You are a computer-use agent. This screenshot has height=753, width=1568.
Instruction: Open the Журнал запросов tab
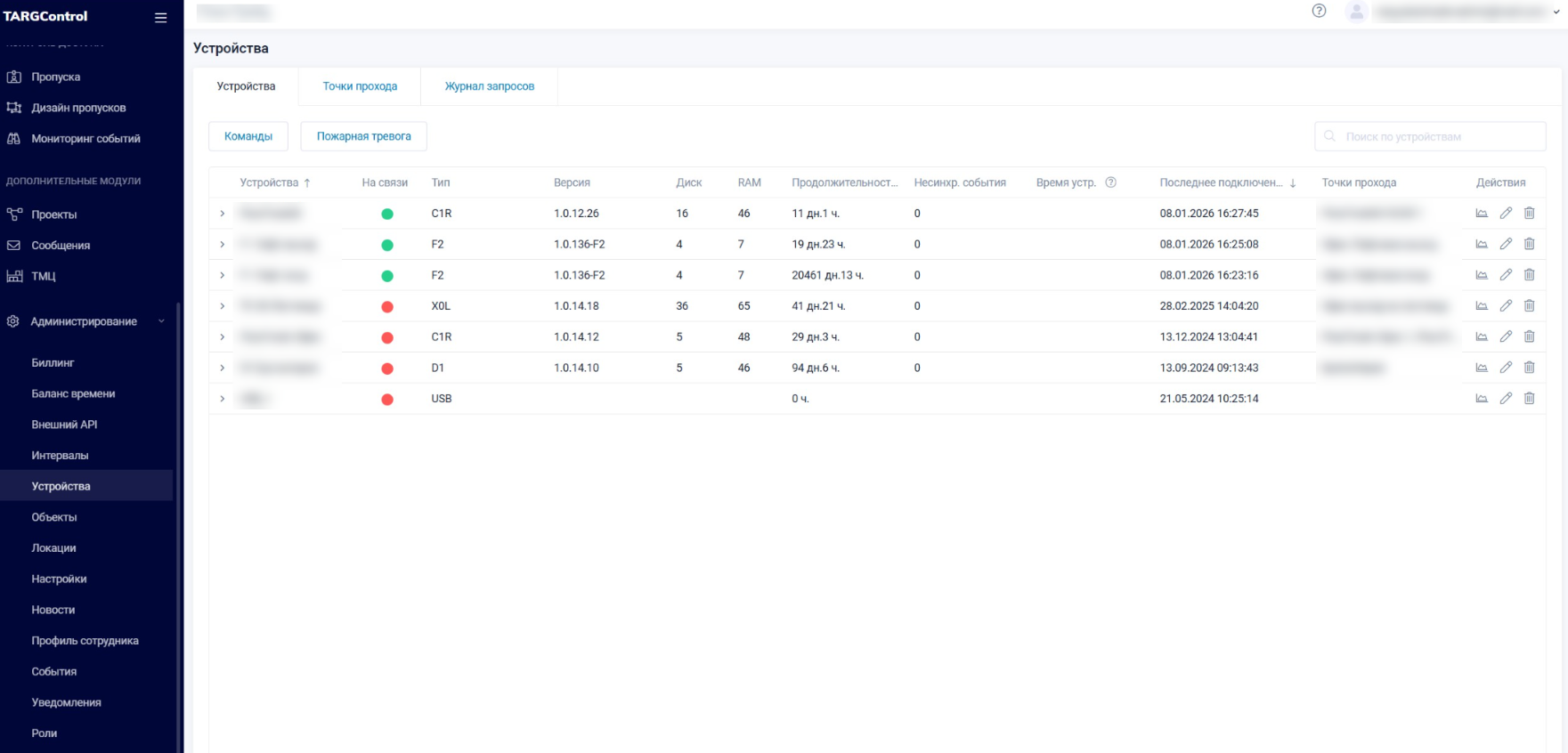[x=489, y=86]
